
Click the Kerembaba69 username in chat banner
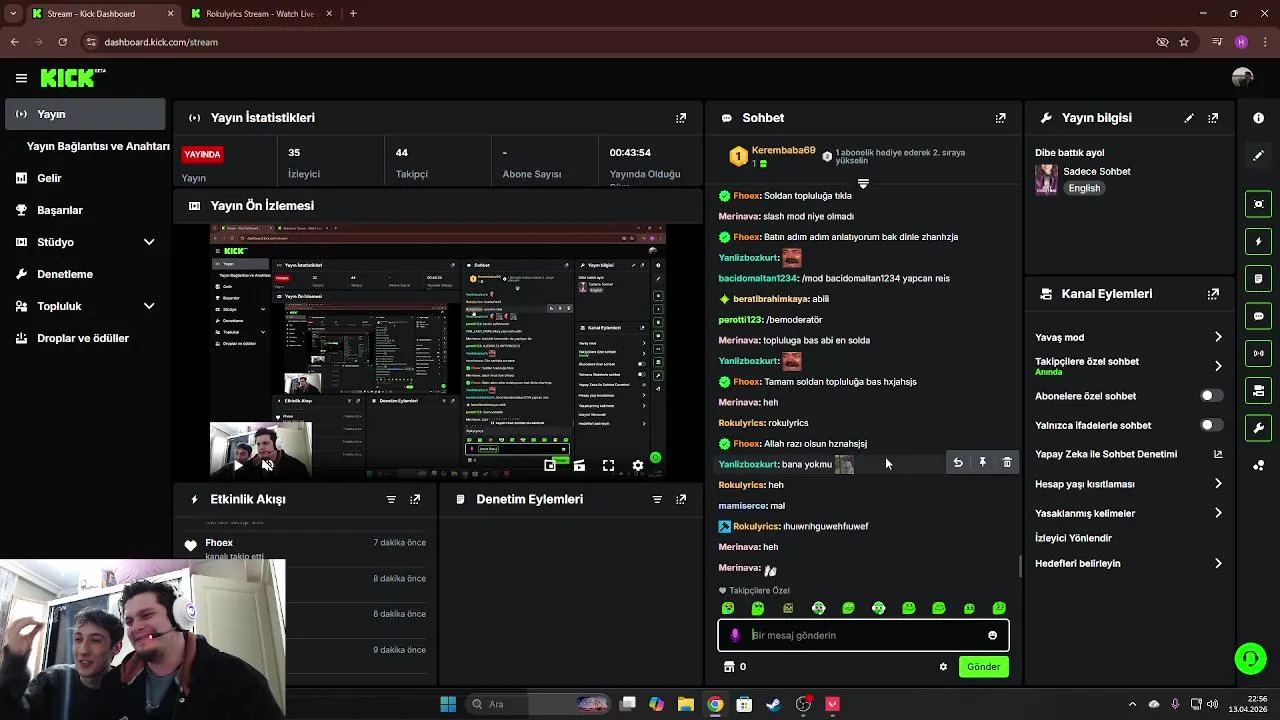click(x=783, y=151)
